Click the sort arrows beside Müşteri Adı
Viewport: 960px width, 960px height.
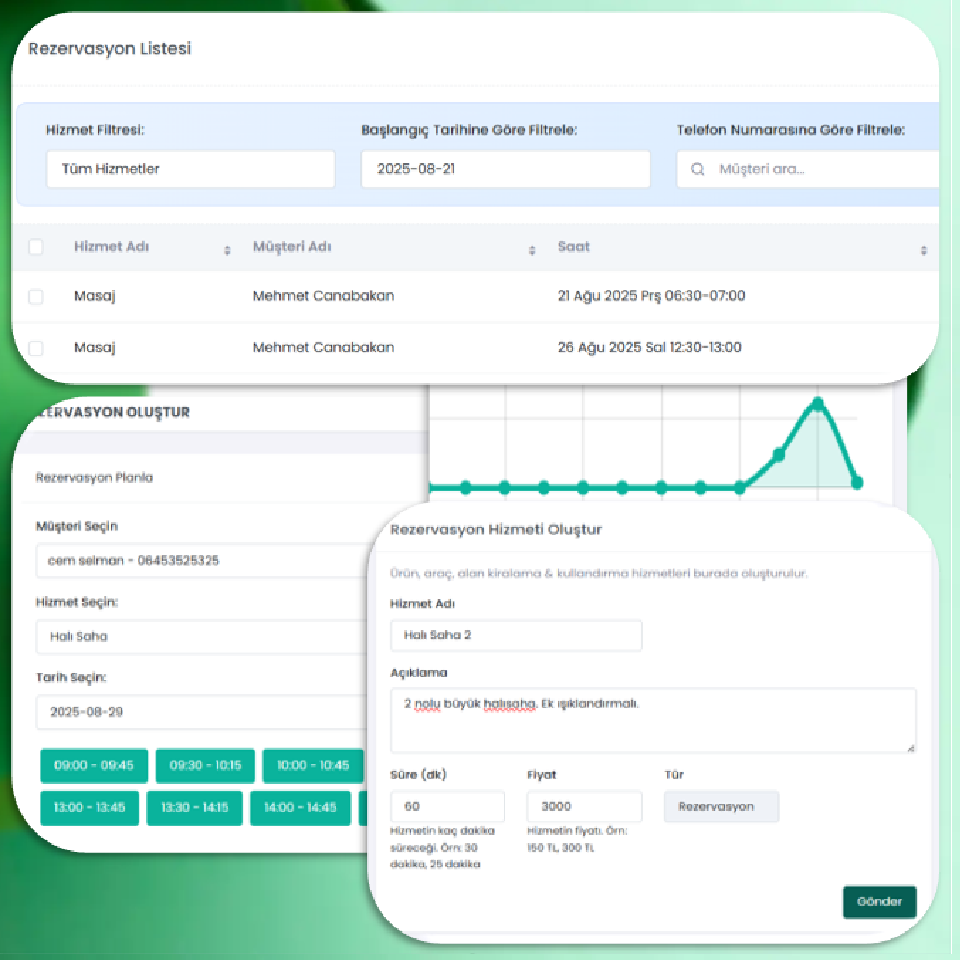coord(532,250)
